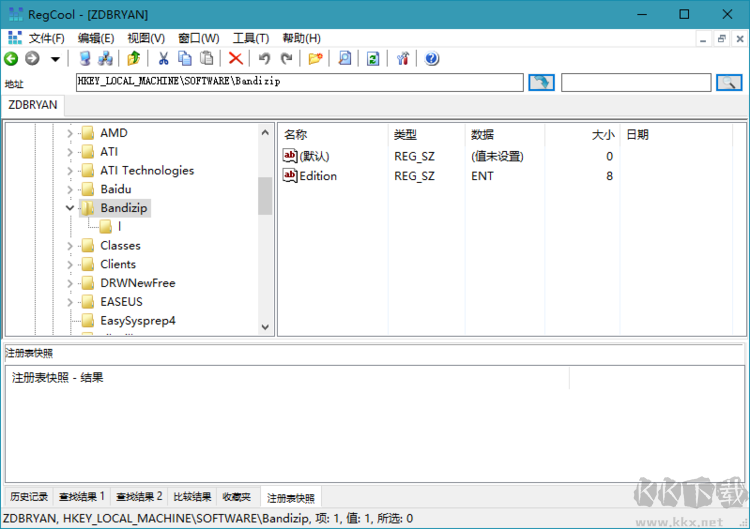Select the AMD key in tree
This screenshot has height=529, width=750.
pyautogui.click(x=113, y=133)
